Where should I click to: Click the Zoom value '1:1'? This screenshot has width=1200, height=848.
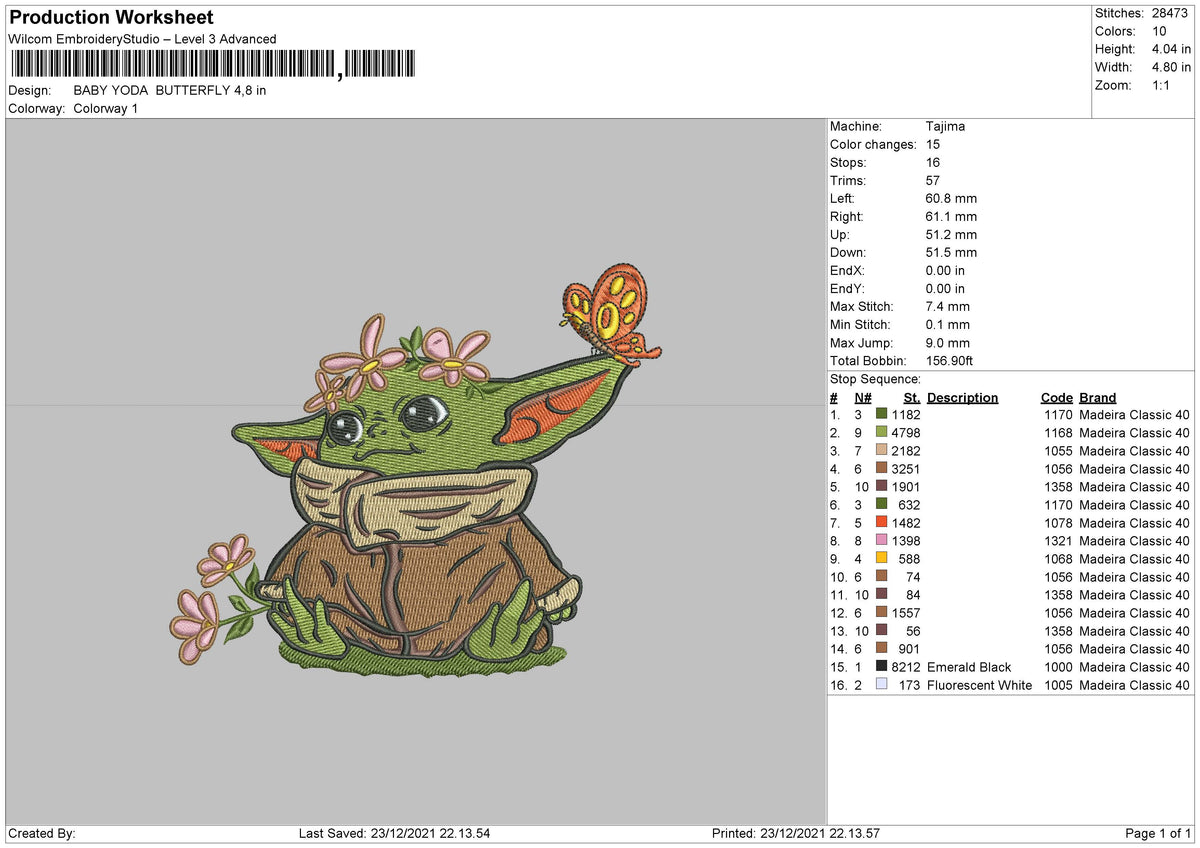click(1160, 85)
